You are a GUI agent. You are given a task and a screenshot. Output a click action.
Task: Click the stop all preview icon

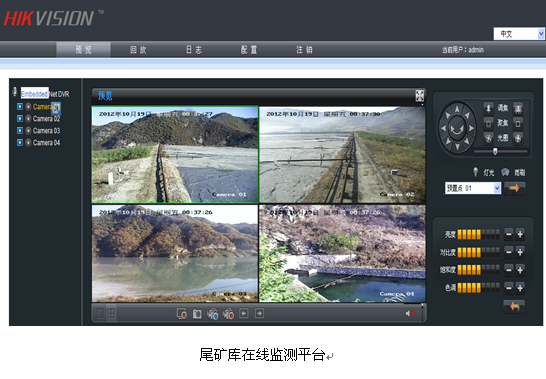(x=182, y=314)
